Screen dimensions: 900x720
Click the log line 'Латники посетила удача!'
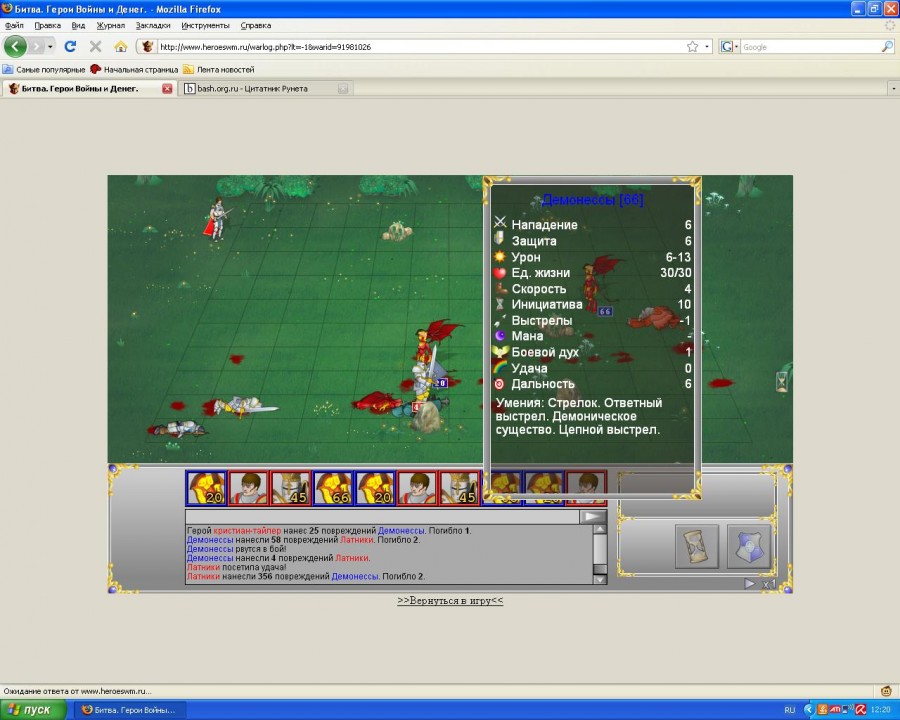coord(236,567)
